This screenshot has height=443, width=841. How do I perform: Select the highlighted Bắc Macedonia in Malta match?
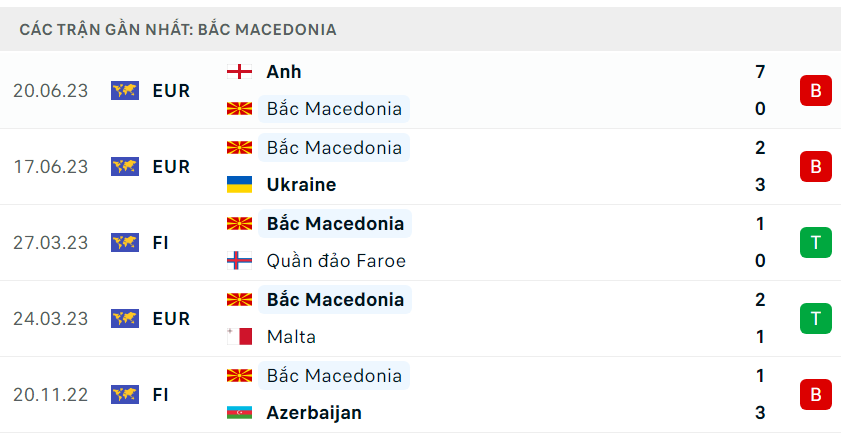point(335,300)
